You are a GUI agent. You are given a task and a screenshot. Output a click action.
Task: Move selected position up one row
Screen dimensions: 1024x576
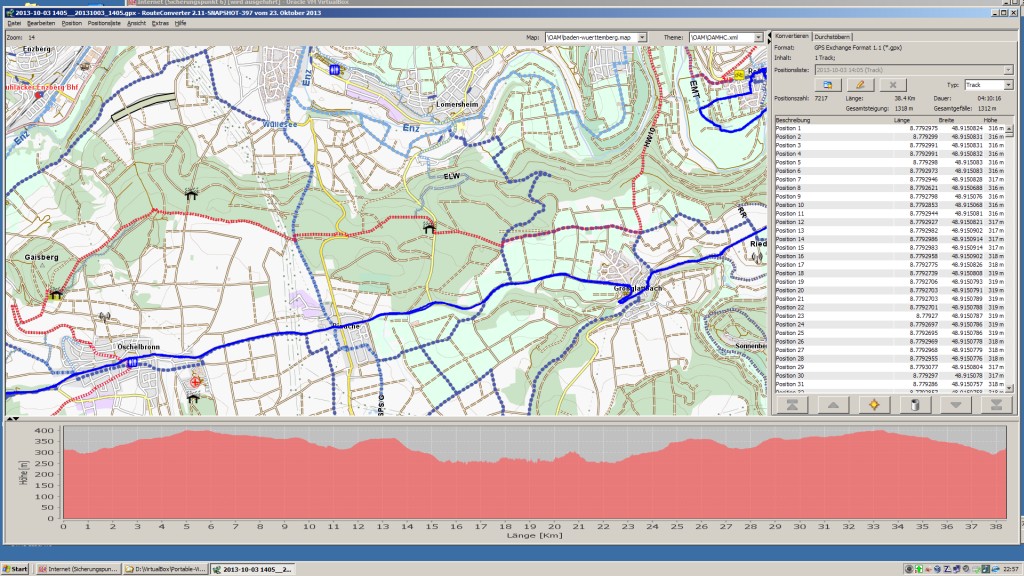[x=832, y=404]
